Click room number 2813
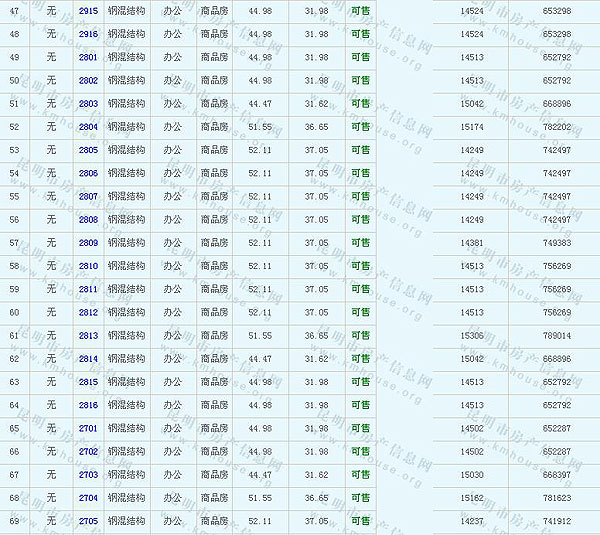This screenshot has width=600, height=535. point(88,336)
